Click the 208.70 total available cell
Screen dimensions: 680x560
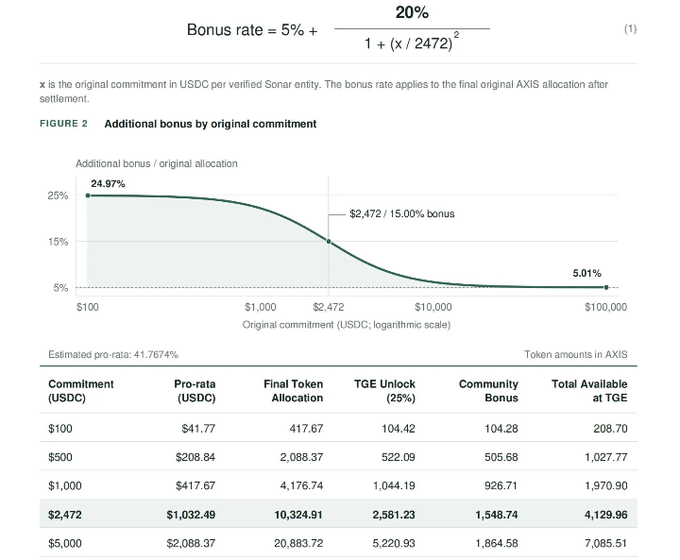coord(610,429)
